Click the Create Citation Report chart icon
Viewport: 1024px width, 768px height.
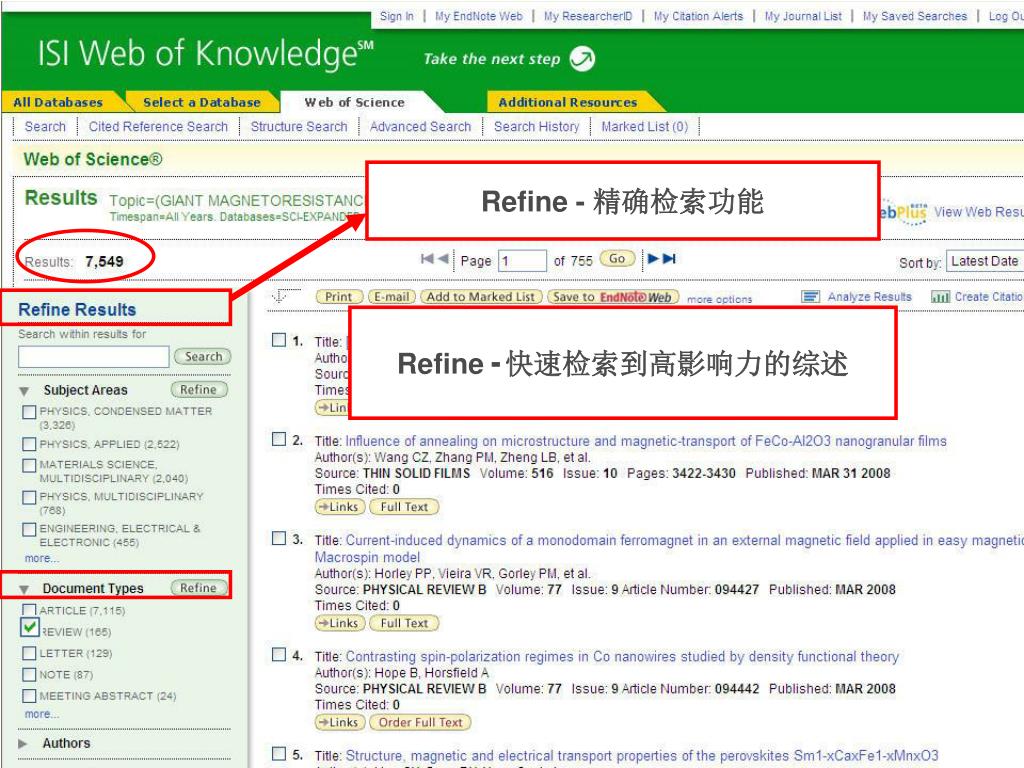[940, 297]
